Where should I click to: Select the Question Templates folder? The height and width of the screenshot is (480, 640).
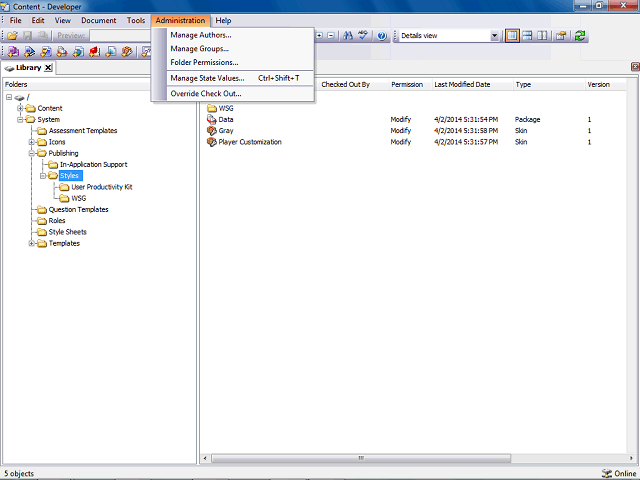tap(78, 209)
